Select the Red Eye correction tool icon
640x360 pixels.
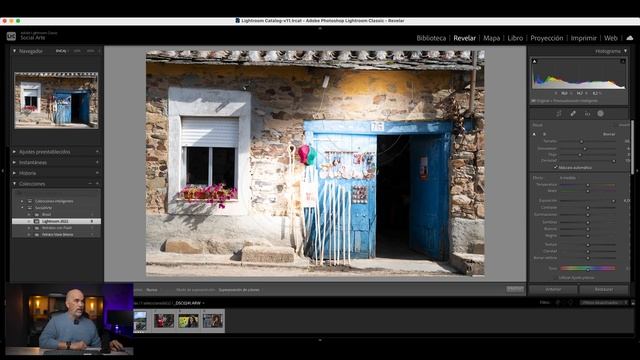[587, 114]
